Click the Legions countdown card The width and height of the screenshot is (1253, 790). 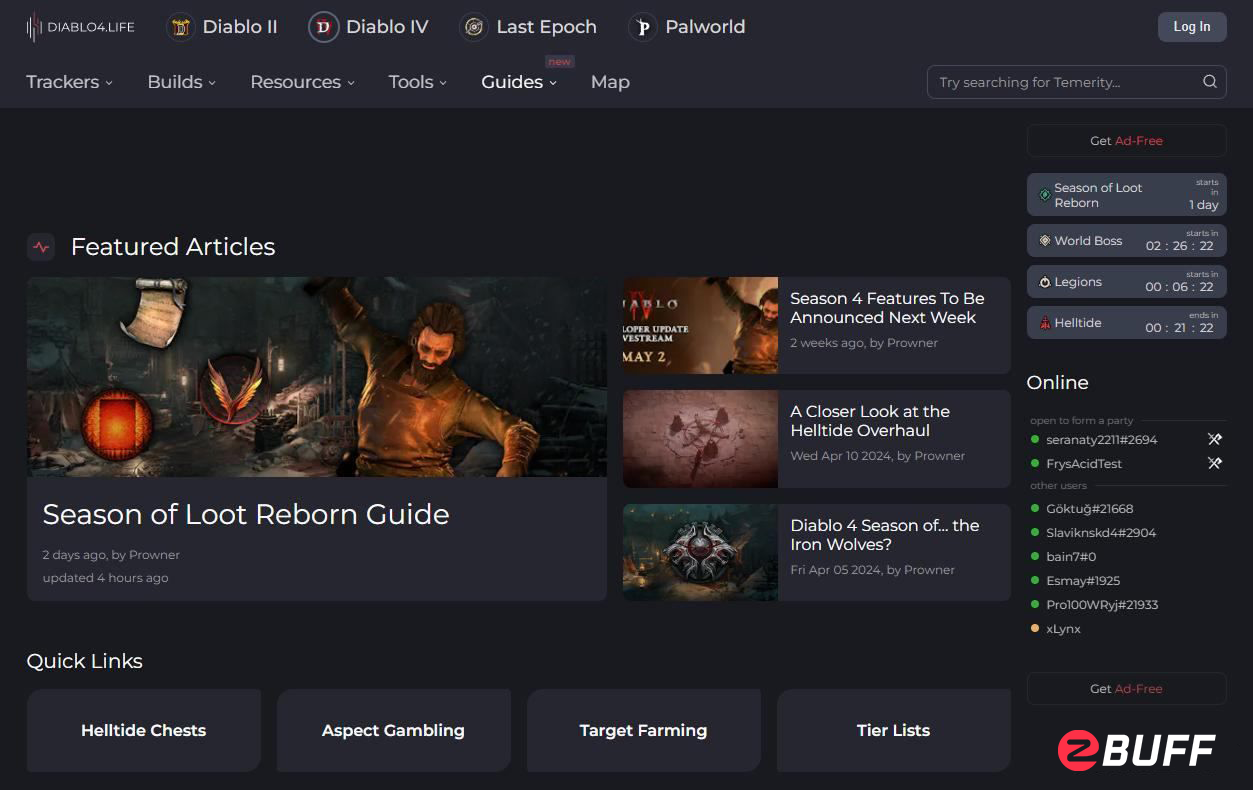(x=1127, y=282)
